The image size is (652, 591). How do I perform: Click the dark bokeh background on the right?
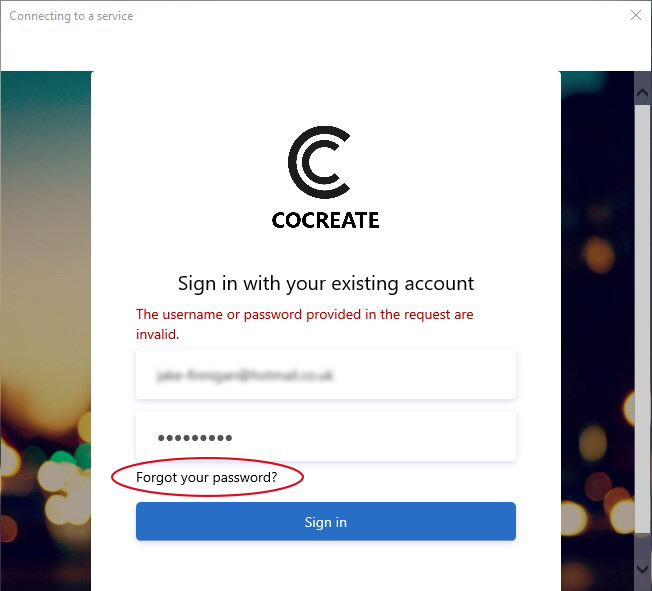pos(597,331)
